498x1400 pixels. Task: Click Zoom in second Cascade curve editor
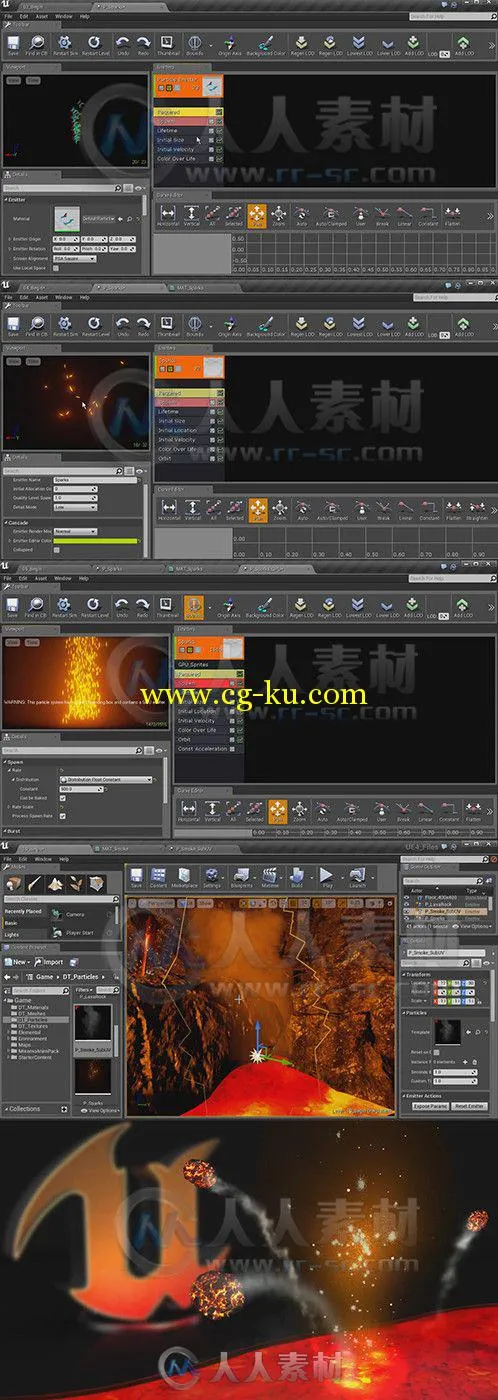(279, 510)
